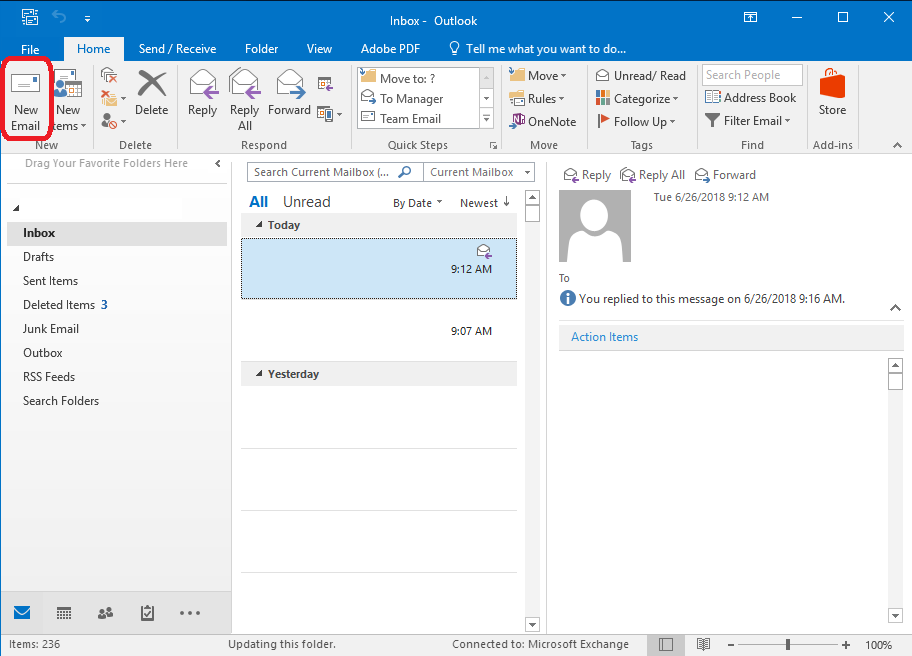Collapse the Today group
This screenshot has height=656, width=912.
[x=259, y=224]
